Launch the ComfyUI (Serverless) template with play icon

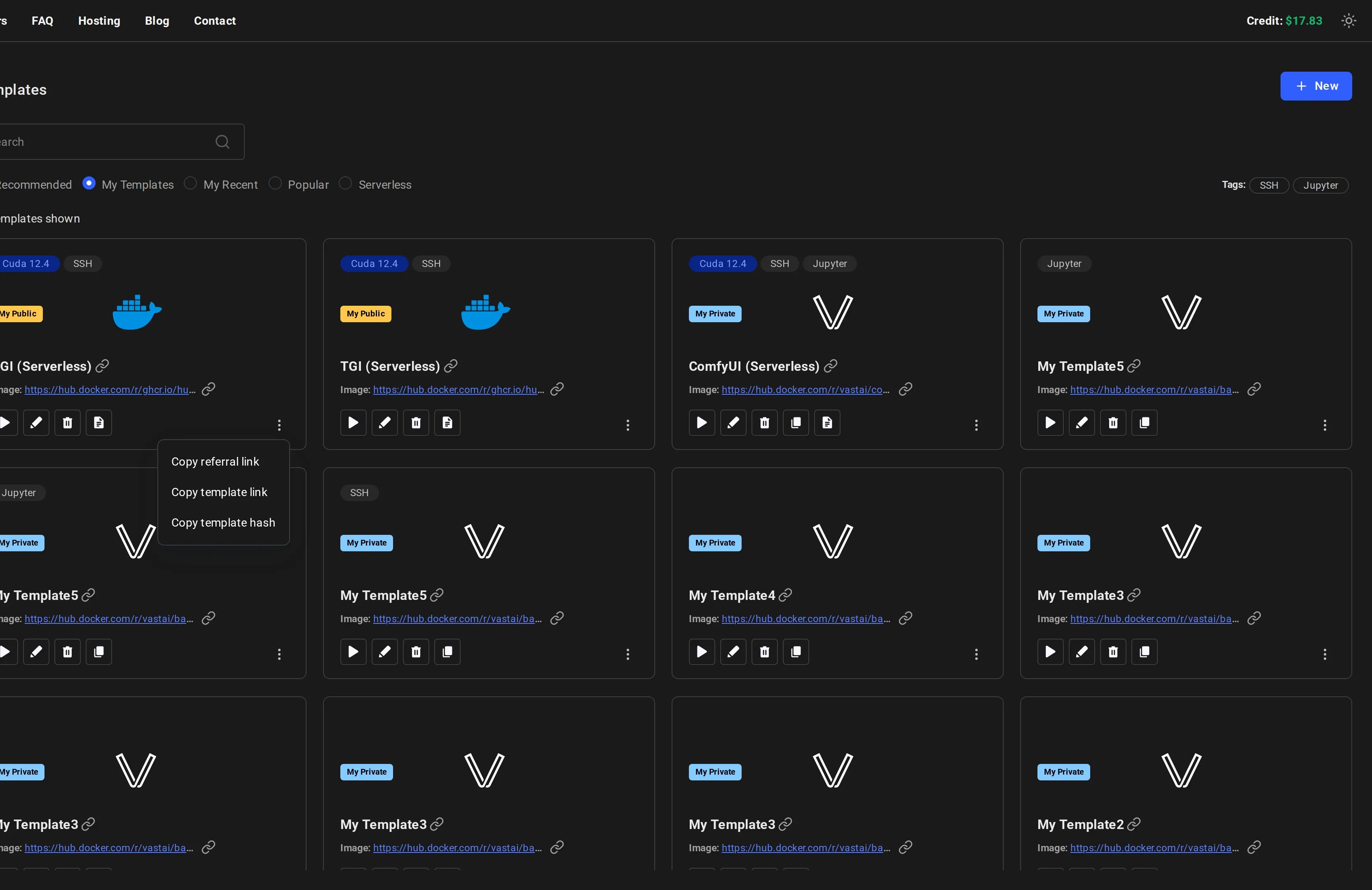pos(702,422)
